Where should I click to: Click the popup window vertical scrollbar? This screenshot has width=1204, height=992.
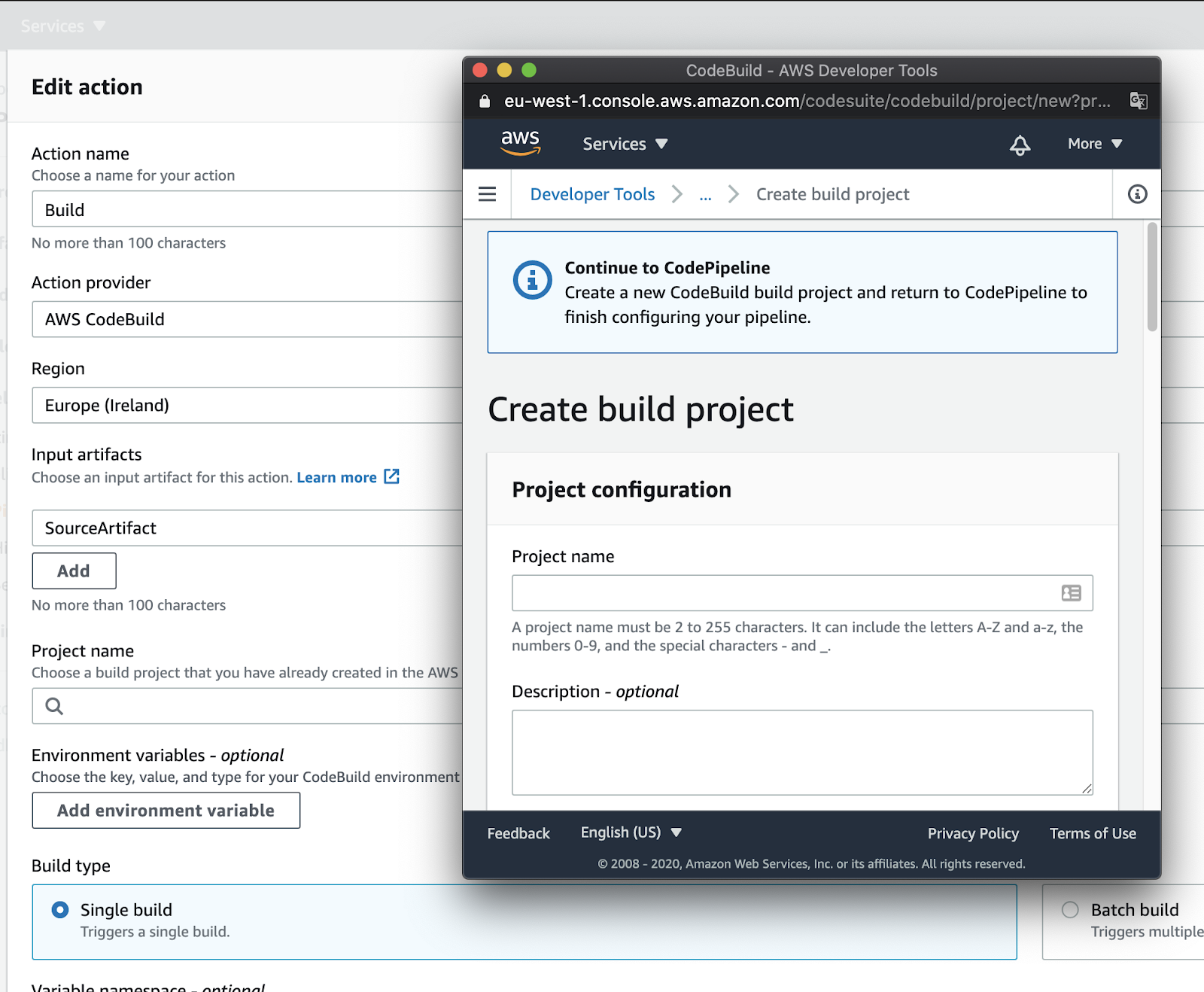coord(1151,278)
